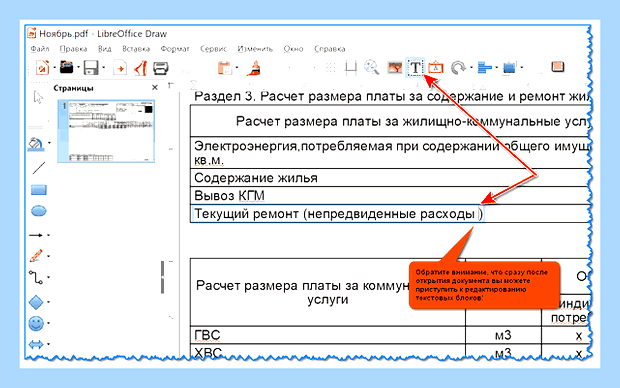The height and width of the screenshot is (388, 620).
Task: Open the Справка menu
Action: point(329,49)
